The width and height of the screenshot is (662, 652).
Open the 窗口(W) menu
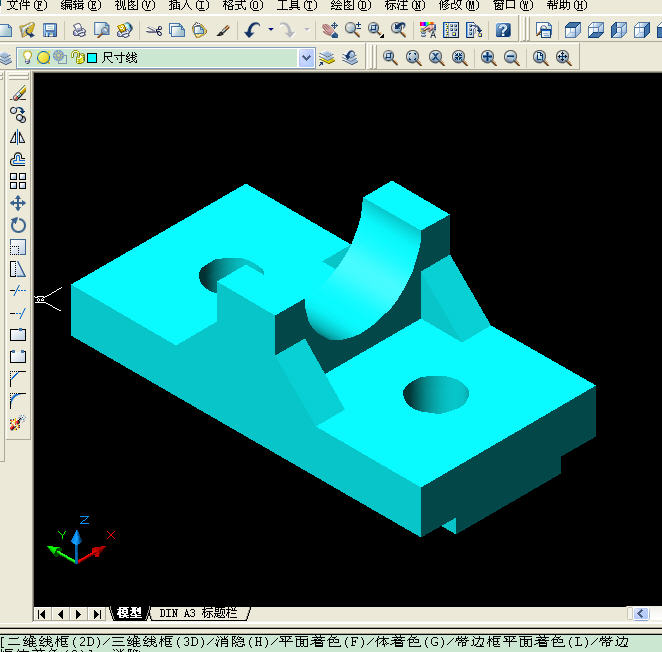pyautogui.click(x=513, y=5)
